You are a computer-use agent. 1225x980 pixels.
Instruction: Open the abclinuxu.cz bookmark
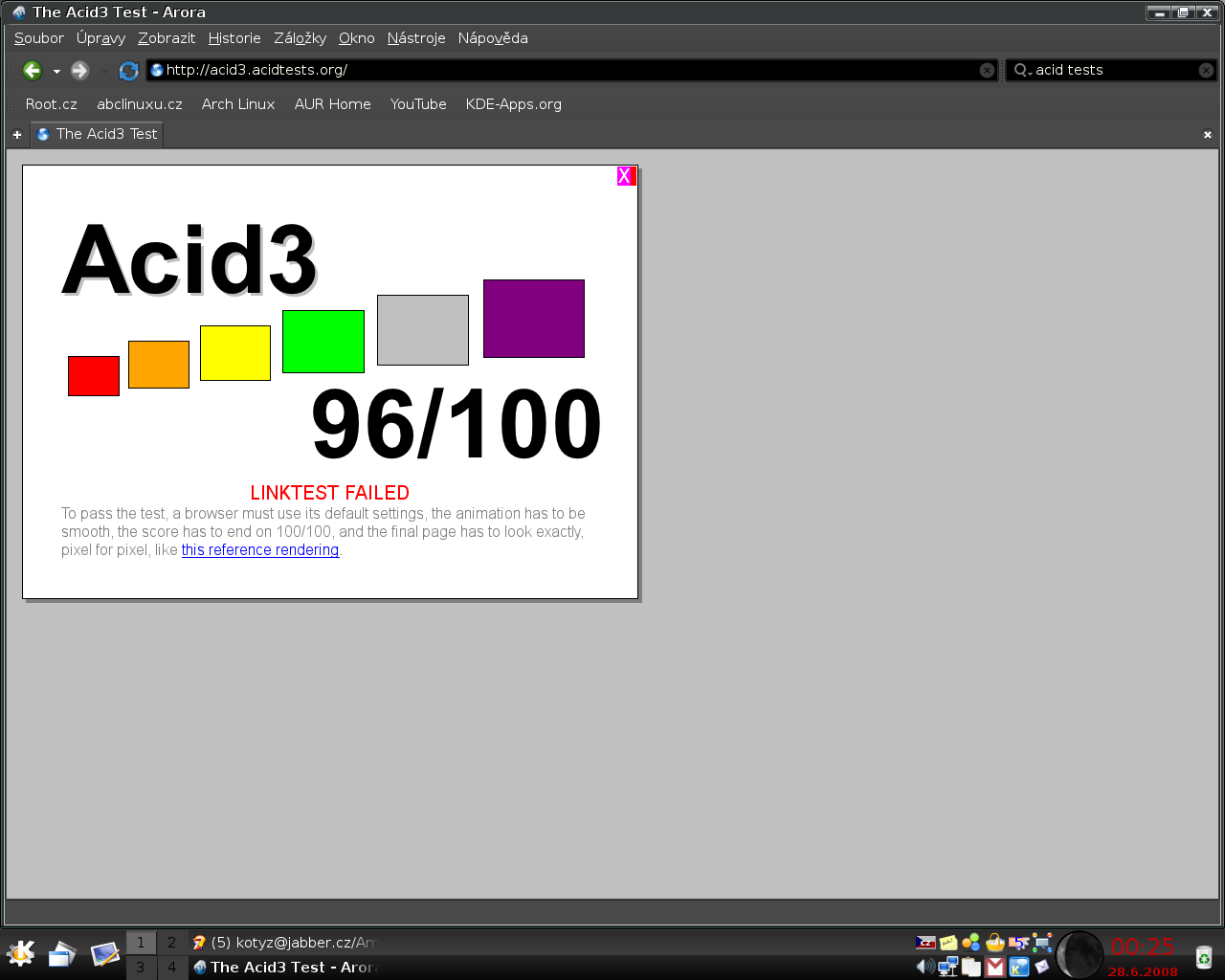coord(140,104)
